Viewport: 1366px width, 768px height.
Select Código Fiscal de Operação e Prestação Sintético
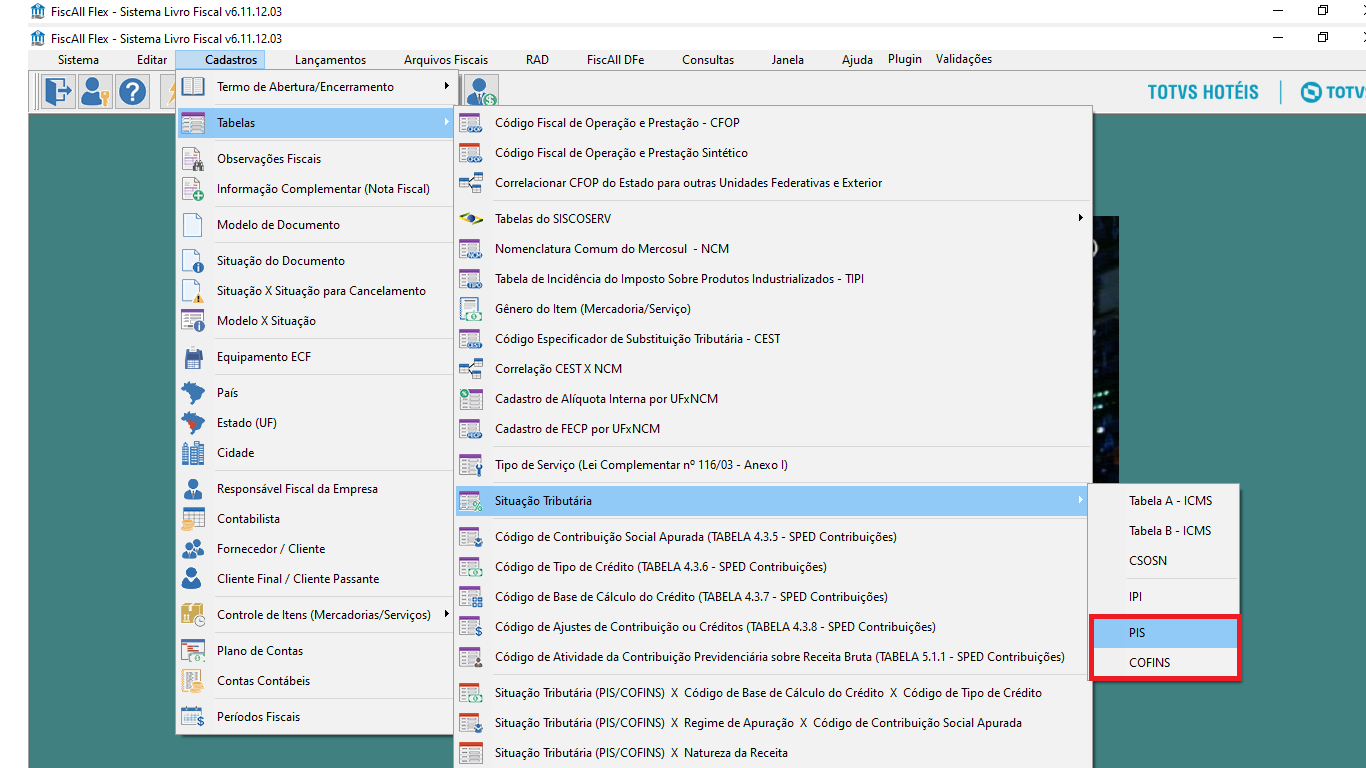(772, 153)
